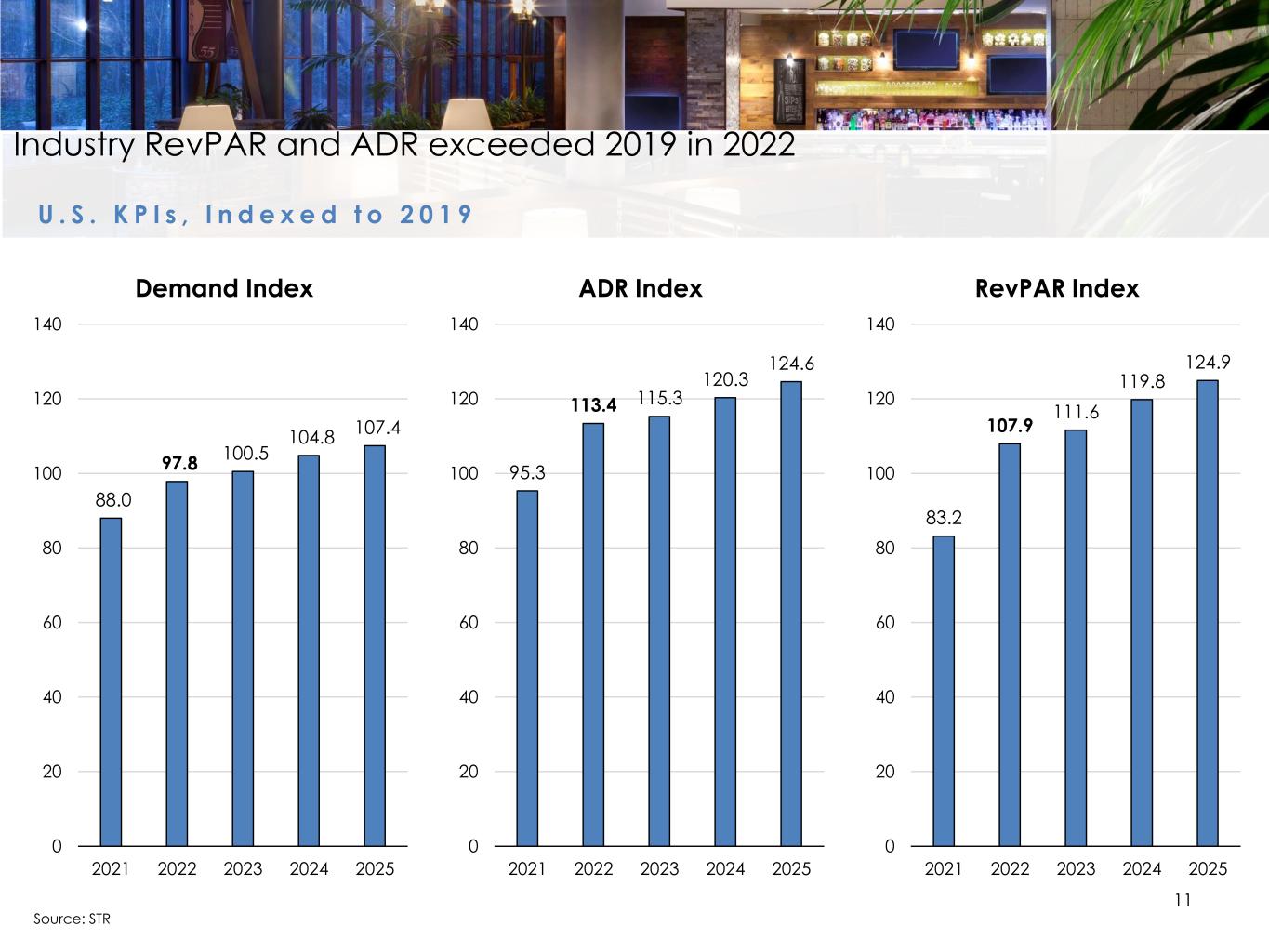Select the 88.0 data label

113,500
